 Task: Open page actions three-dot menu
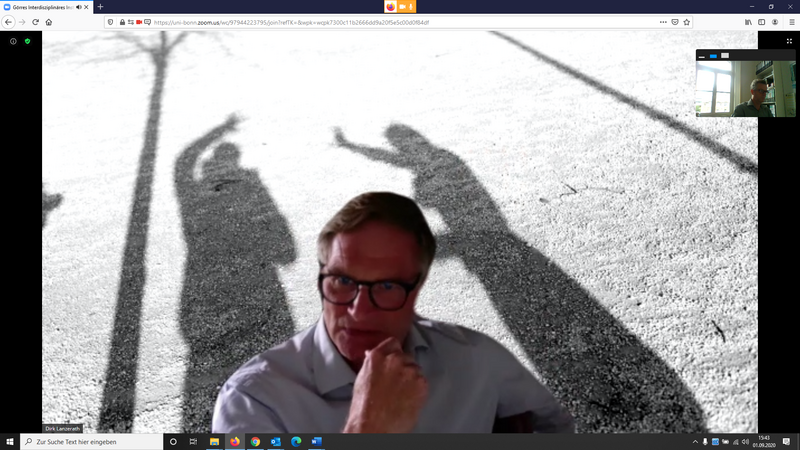click(661, 21)
